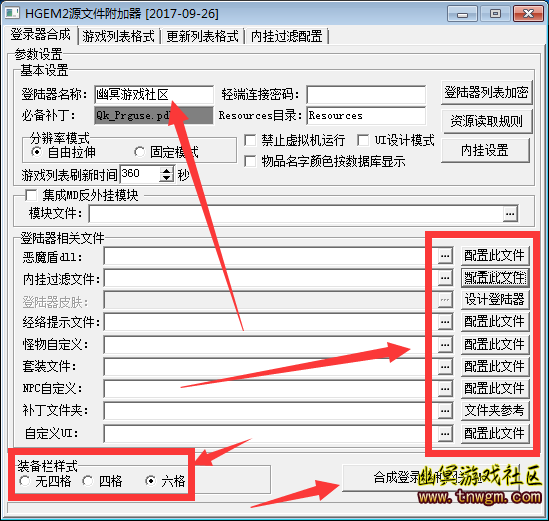This screenshot has height=521, width=549.
Task: Click browse button for 恶魔盾dll file
Action: tap(445, 256)
